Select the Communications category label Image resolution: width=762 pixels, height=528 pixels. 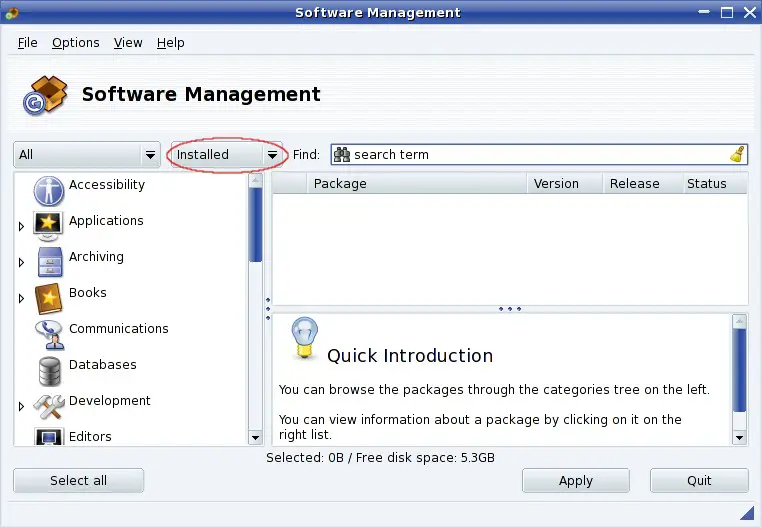119,329
